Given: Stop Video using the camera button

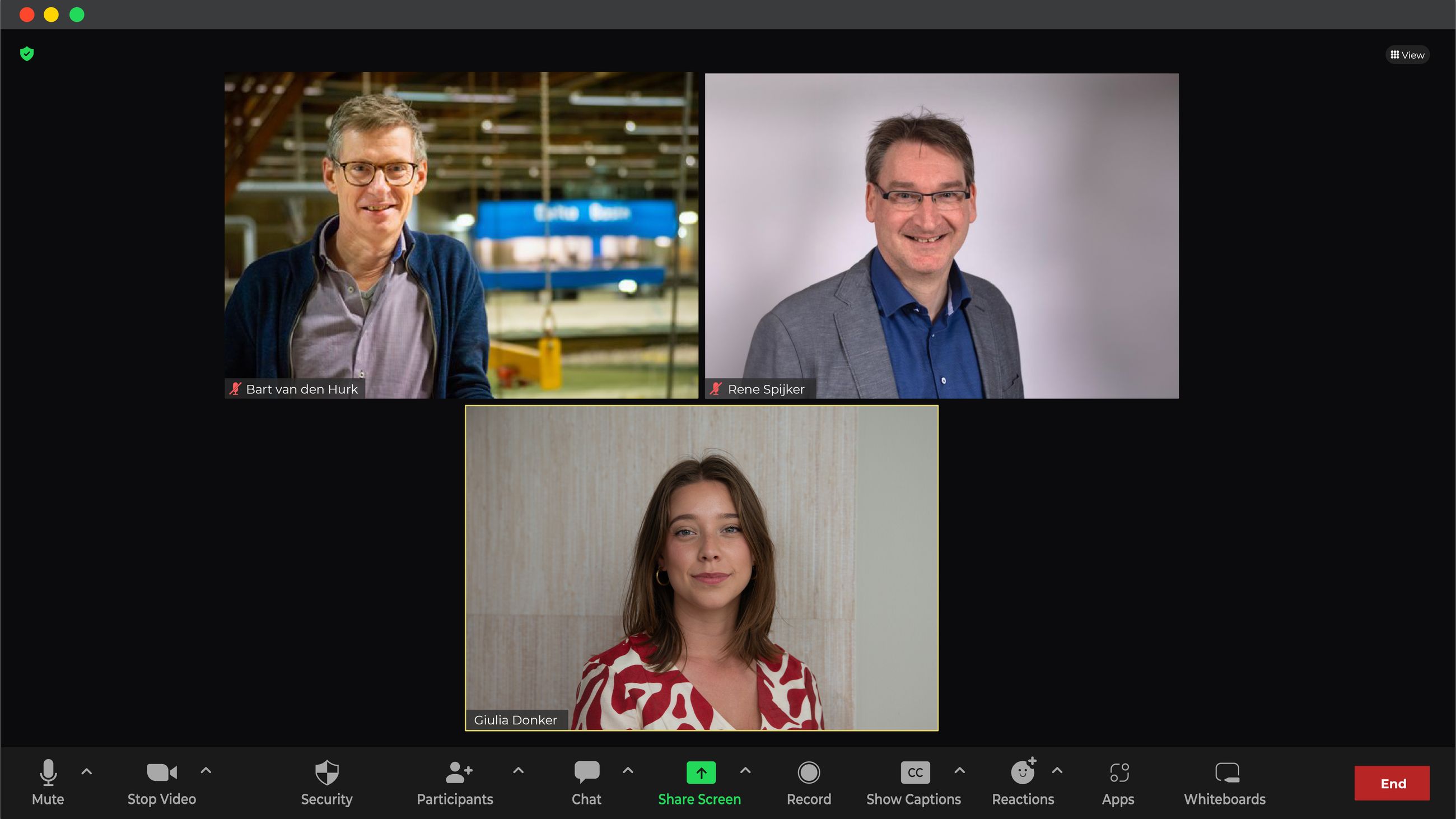Looking at the screenshot, I should point(162,772).
